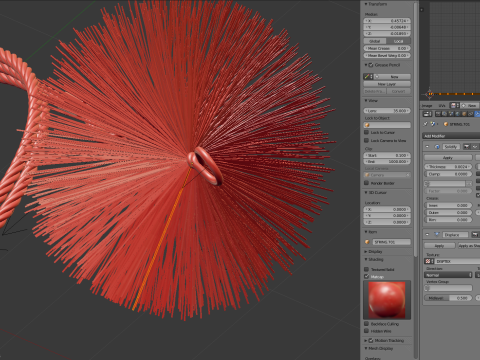The image size is (480, 360).
Task: Collapse the Transform panel
Action: coord(366,4)
